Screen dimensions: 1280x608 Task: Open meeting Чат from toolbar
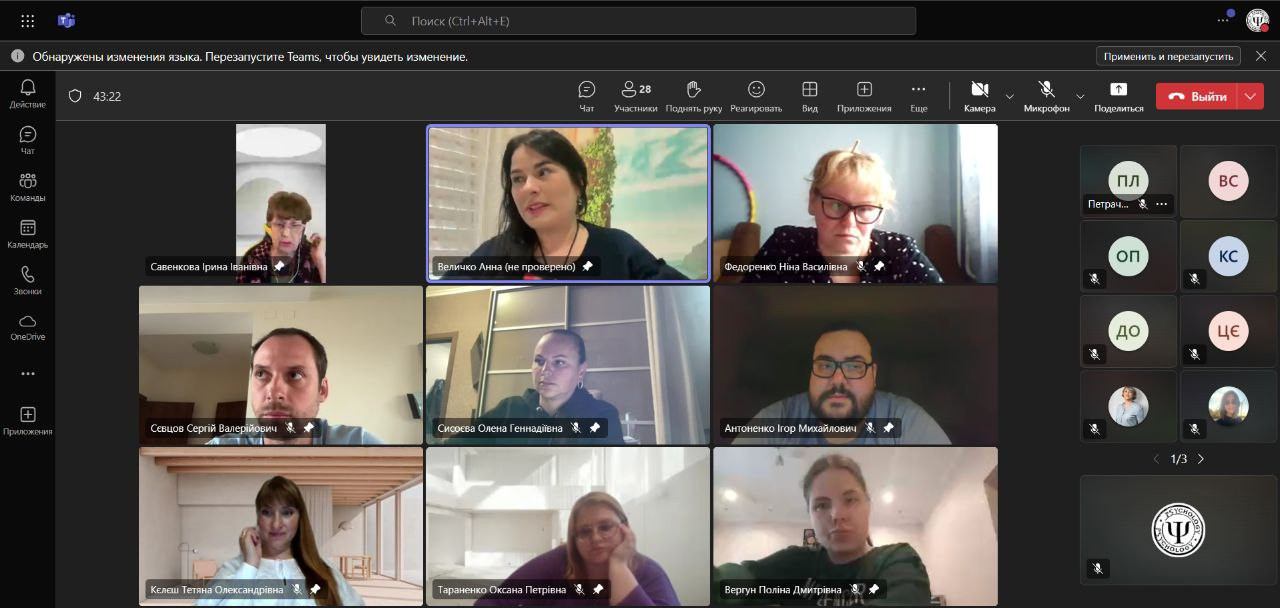587,96
